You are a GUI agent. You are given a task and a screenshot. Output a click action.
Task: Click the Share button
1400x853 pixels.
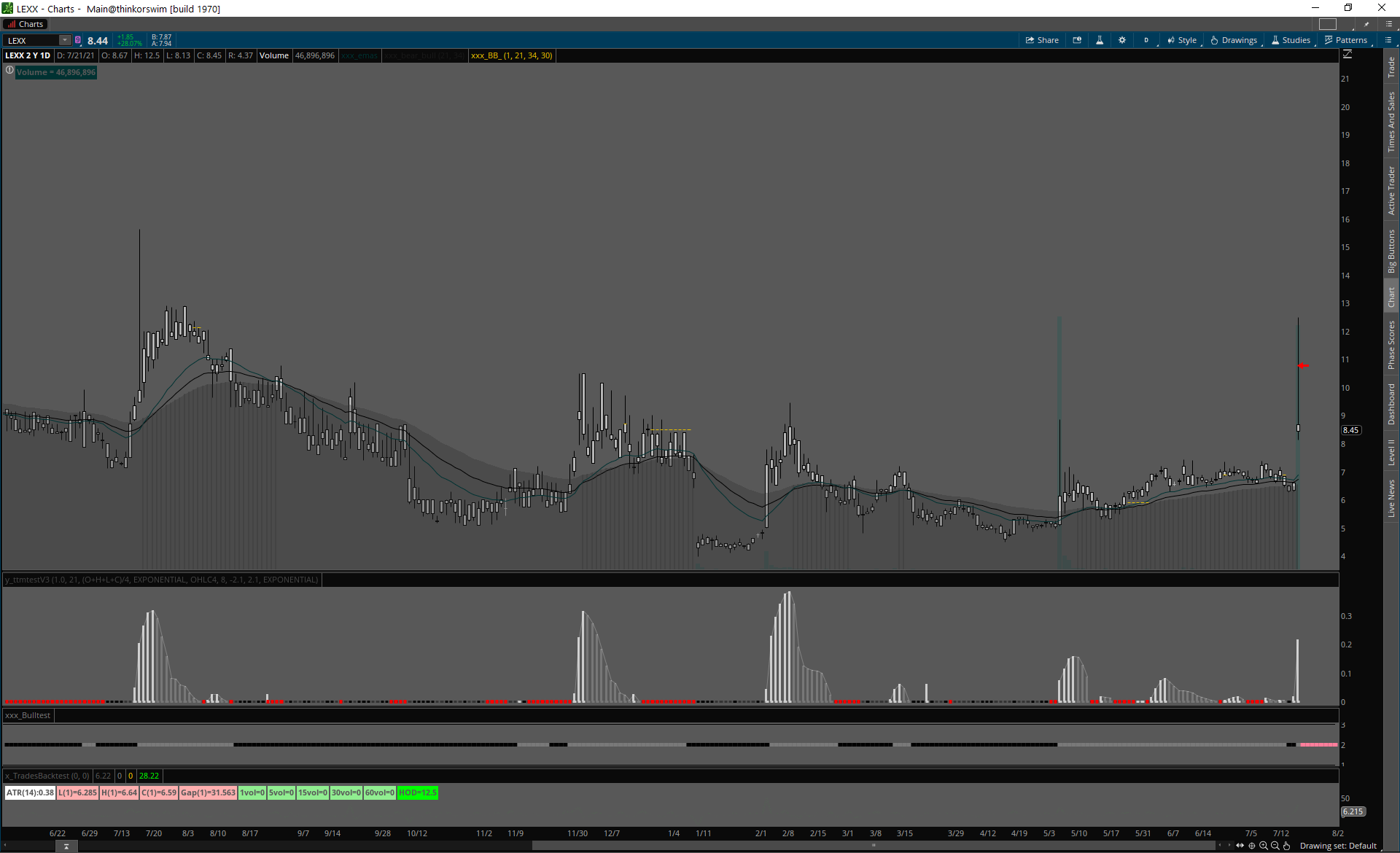pos(1042,40)
